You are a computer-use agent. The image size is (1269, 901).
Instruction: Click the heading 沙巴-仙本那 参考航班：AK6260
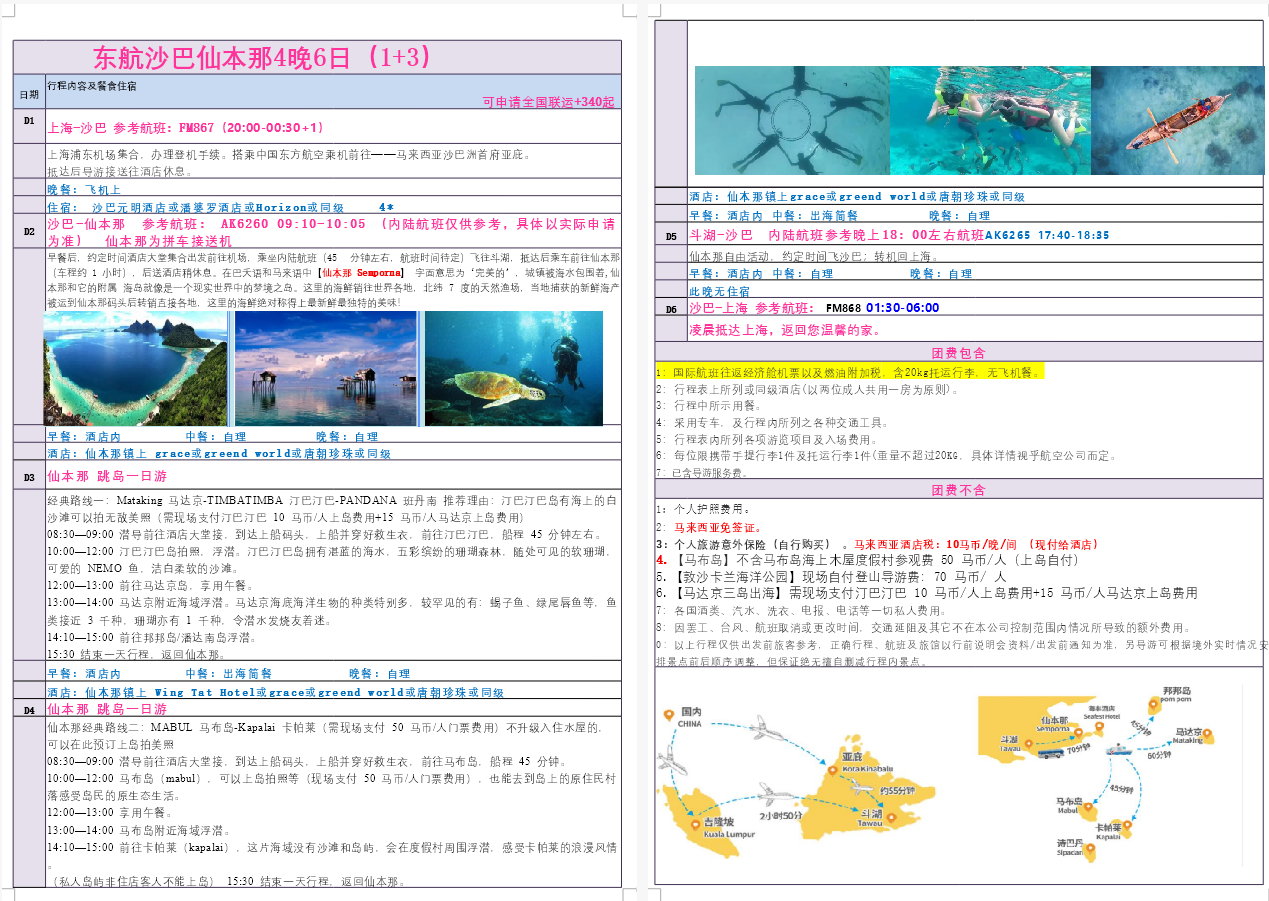click(331, 232)
